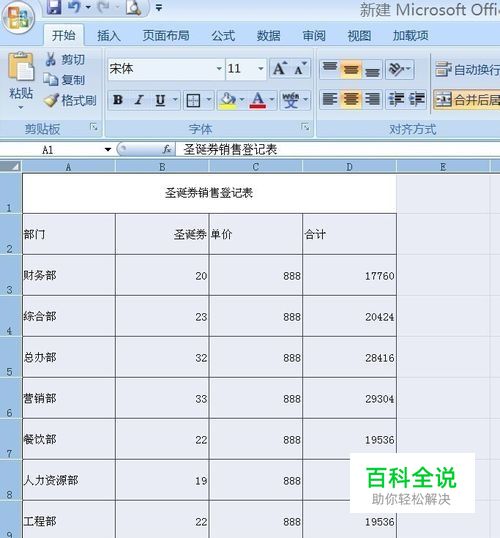Open the Quick Access Toolbar customize menu
500x538 pixels.
click(159, 8)
